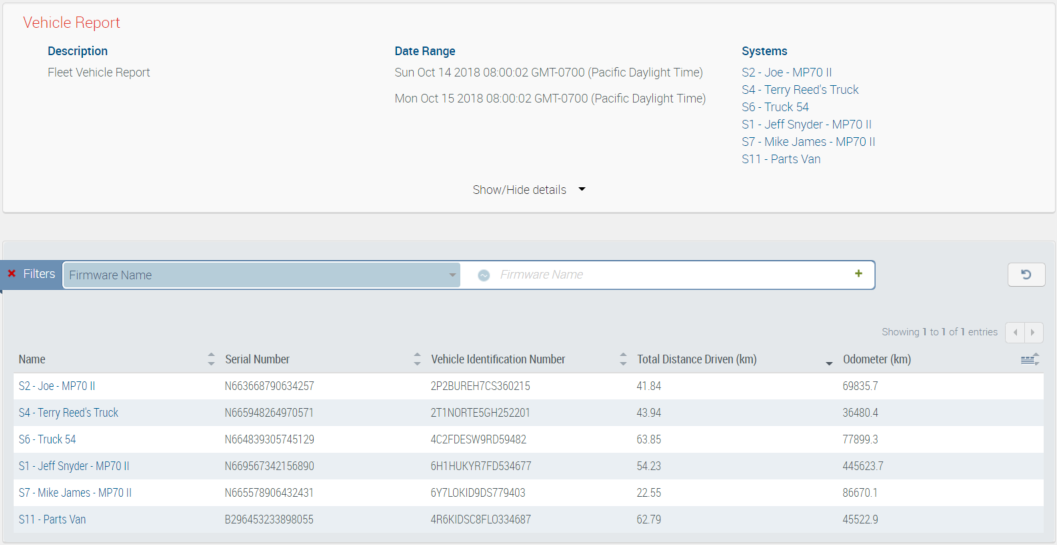Sort by Vehicle Identification Number column
The width and height of the screenshot is (1057, 545).
pyautogui.click(x=498, y=360)
